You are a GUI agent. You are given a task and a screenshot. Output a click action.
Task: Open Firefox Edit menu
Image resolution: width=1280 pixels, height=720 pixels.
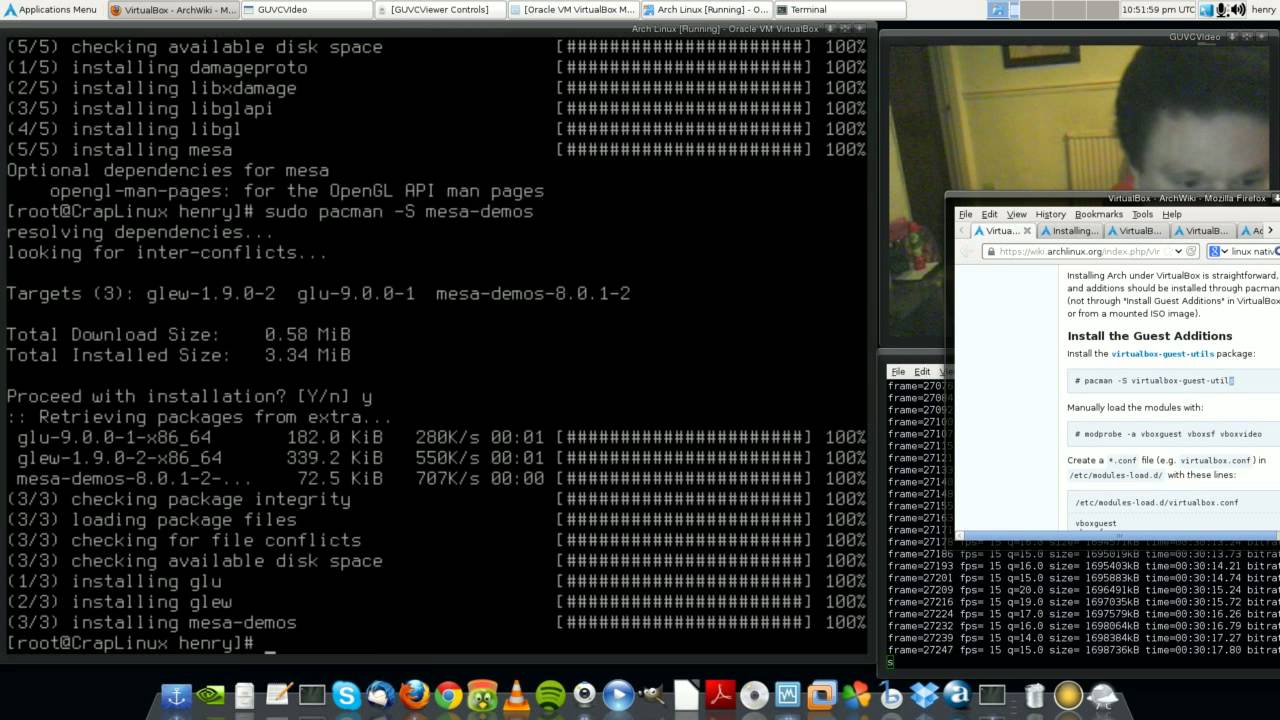click(989, 214)
